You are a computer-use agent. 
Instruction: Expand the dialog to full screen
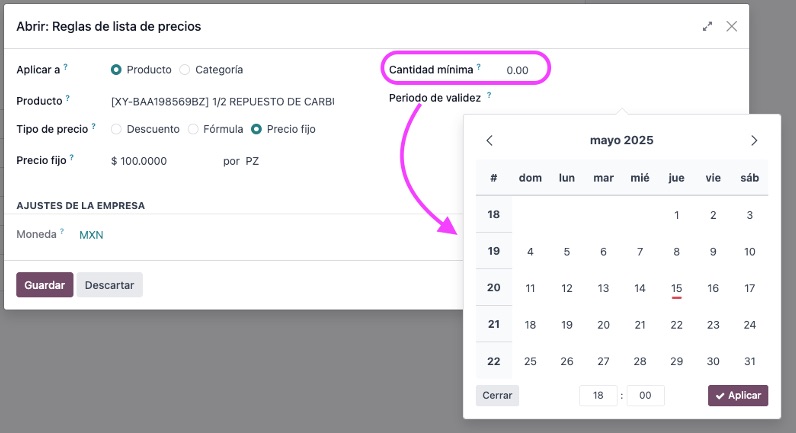pos(707,26)
